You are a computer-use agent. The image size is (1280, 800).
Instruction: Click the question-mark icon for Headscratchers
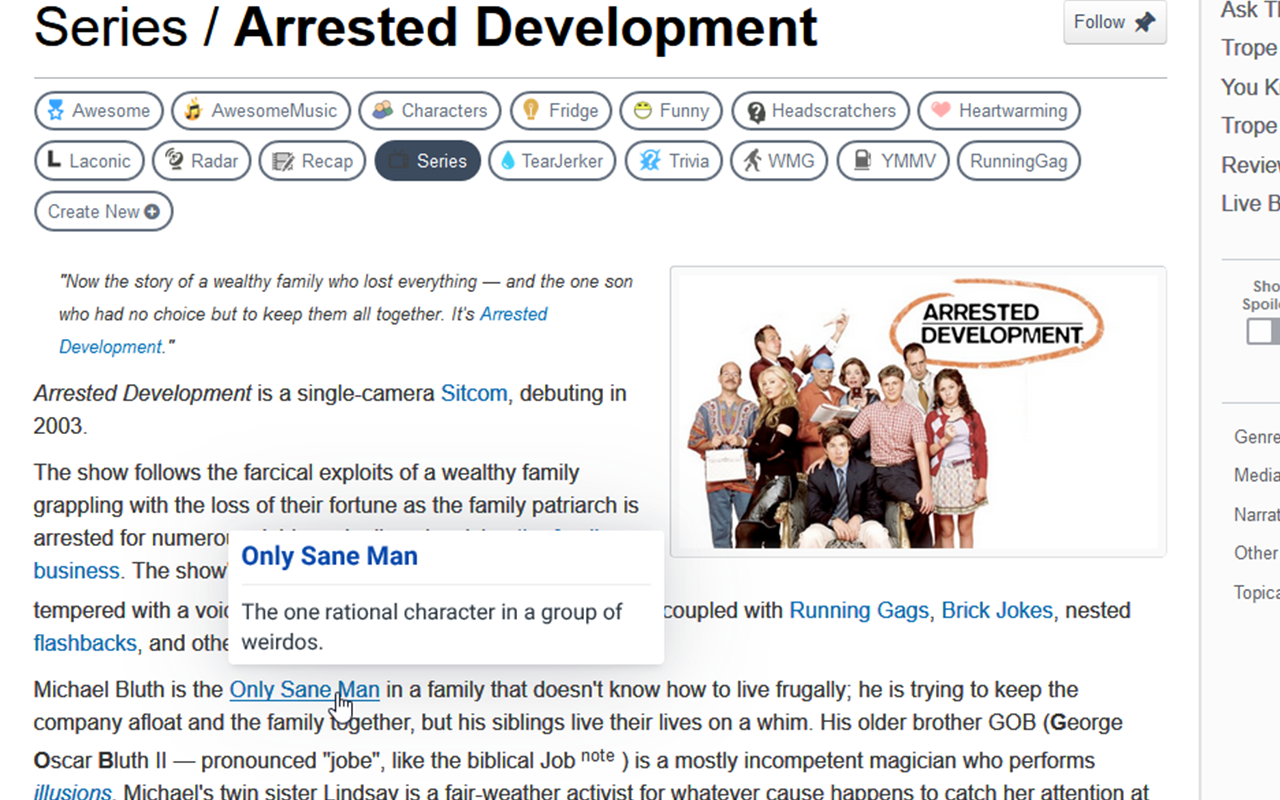(x=755, y=111)
